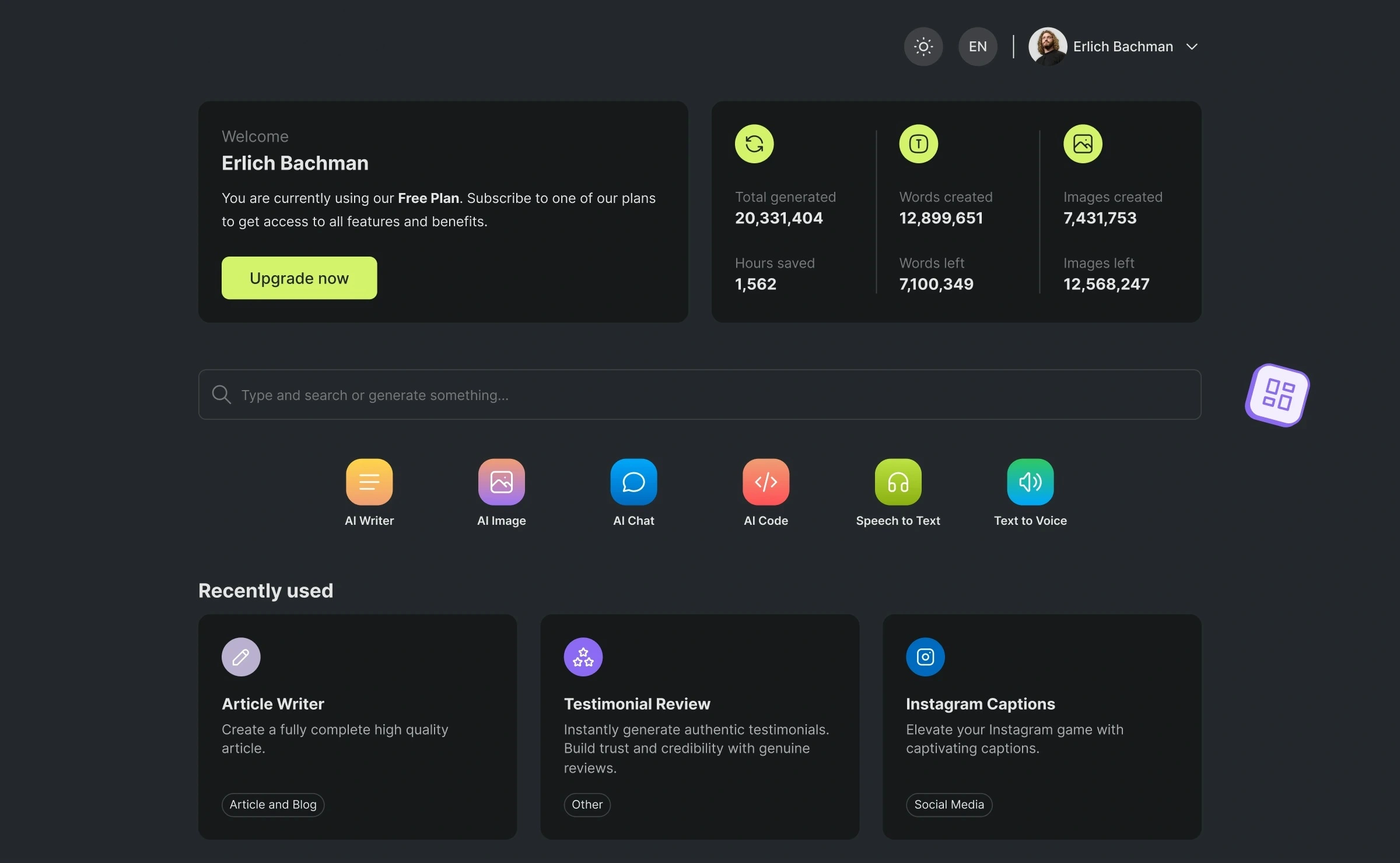Screen dimensions: 1400x863
Task: Select the AI Chat tool icon
Action: 633,481
